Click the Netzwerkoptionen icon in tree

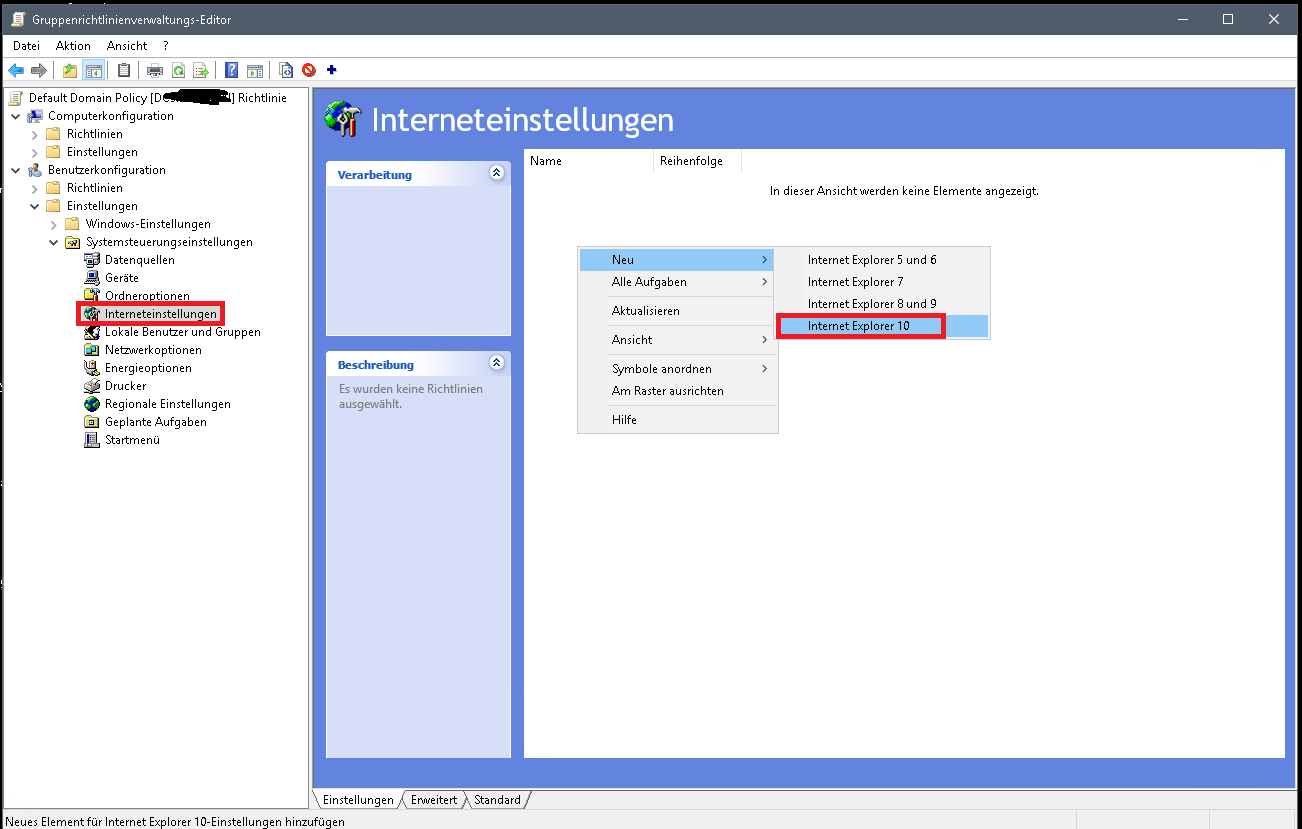point(93,350)
